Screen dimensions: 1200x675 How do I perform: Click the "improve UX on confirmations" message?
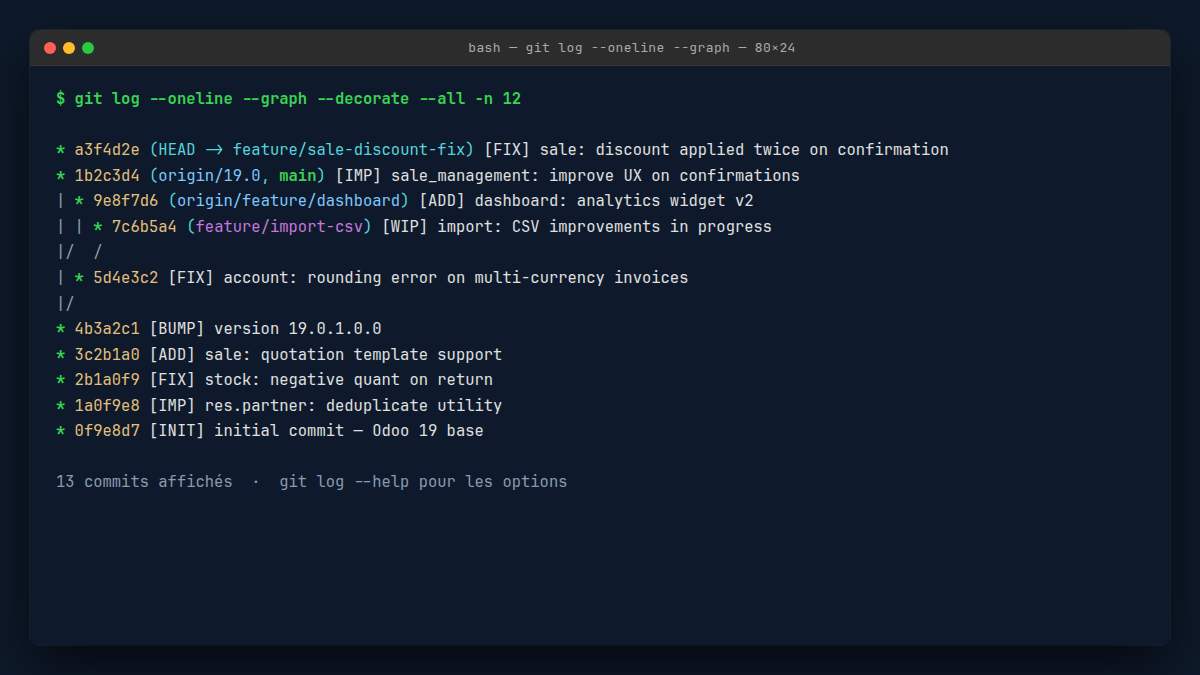click(675, 175)
